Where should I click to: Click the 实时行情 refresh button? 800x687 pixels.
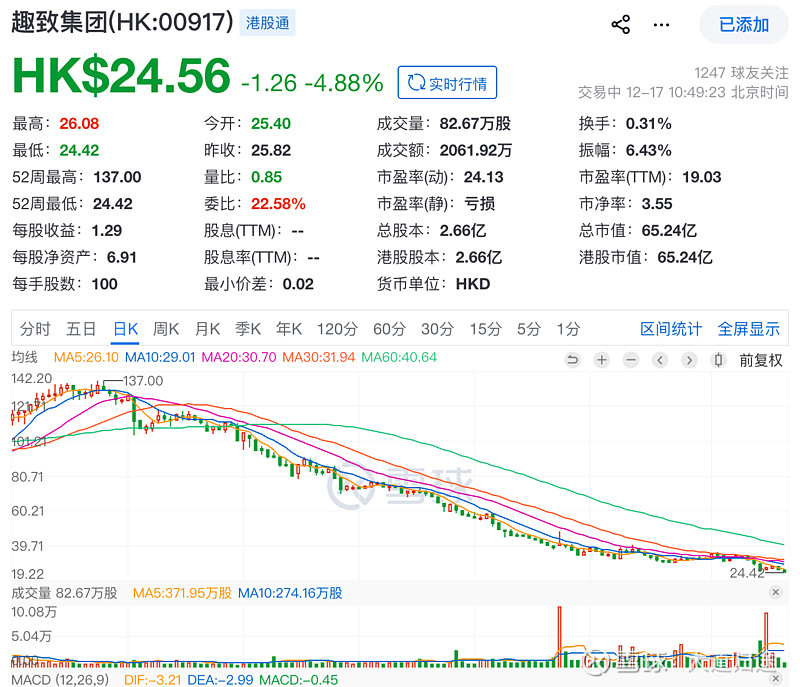[447, 83]
